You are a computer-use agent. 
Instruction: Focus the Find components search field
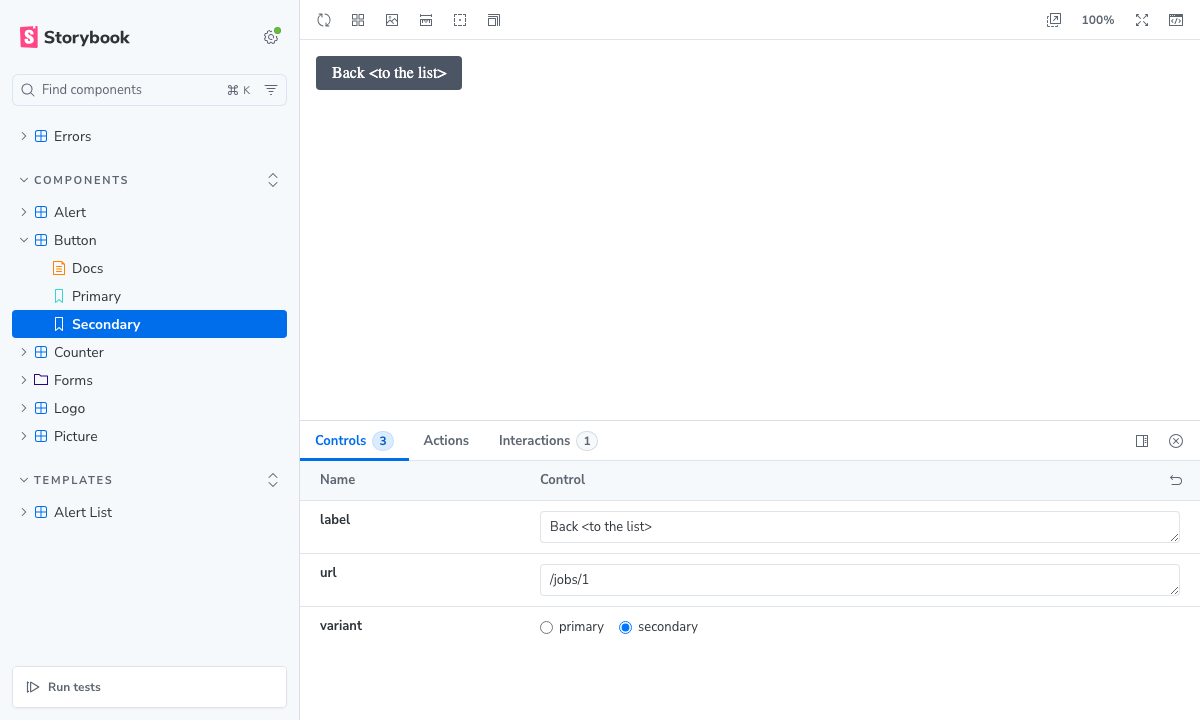pos(149,90)
